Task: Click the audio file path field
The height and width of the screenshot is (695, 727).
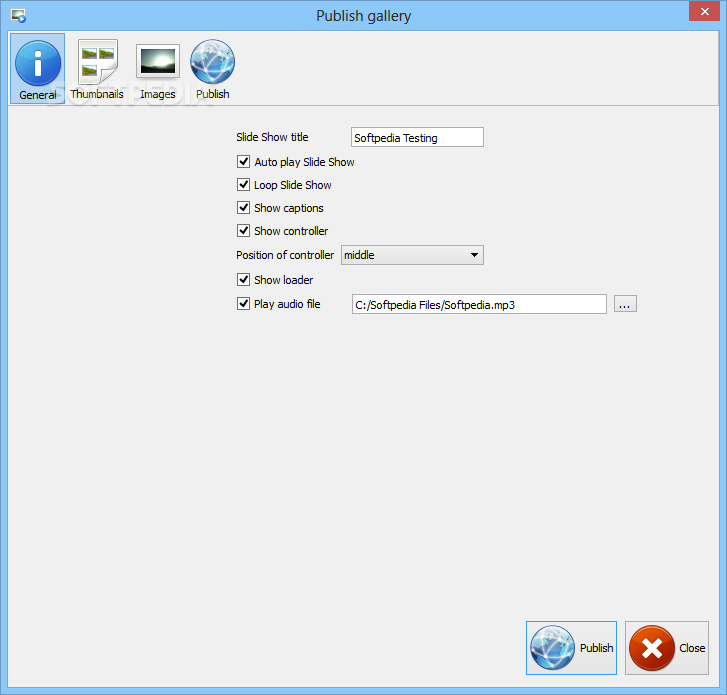Action: [479, 304]
